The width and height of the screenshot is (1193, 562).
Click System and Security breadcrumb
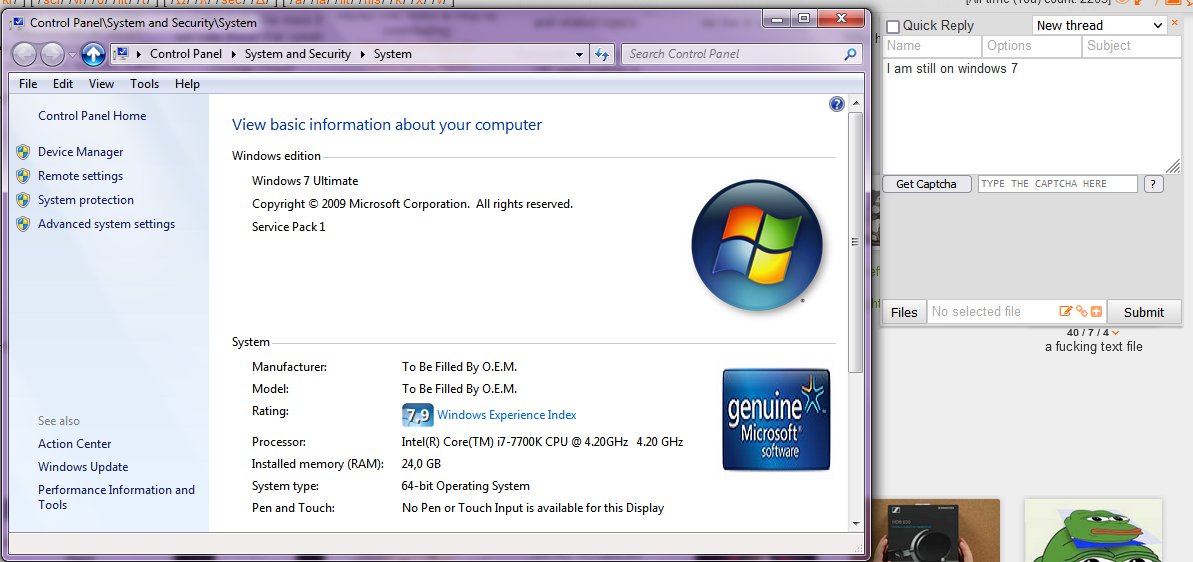pyautogui.click(x=298, y=54)
